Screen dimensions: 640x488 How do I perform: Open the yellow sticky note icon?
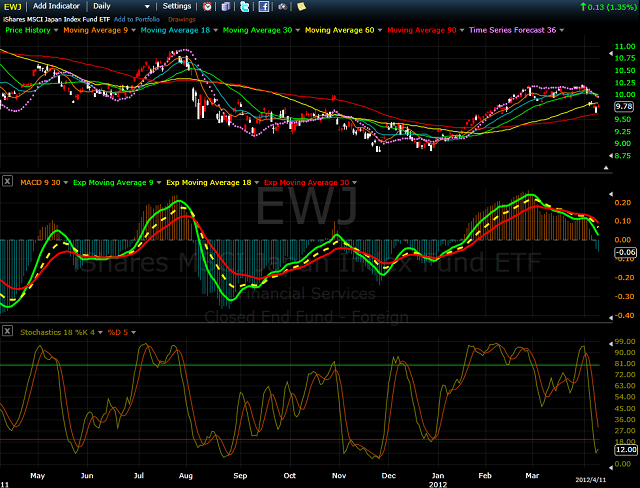pyautogui.click(x=301, y=7)
